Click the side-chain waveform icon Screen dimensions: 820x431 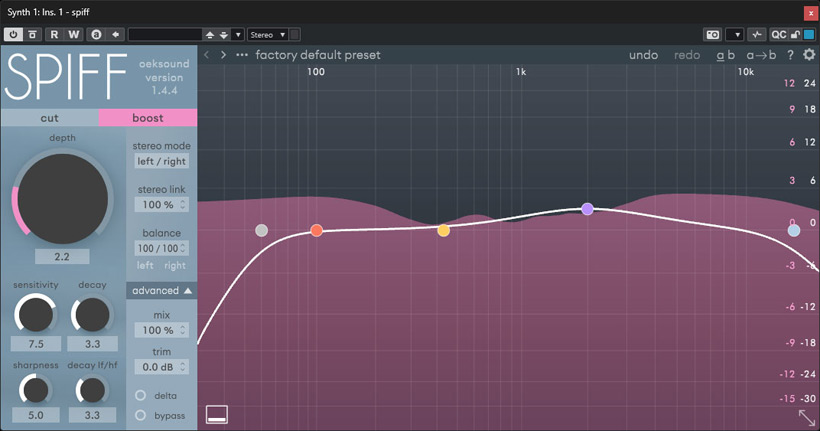tap(757, 35)
